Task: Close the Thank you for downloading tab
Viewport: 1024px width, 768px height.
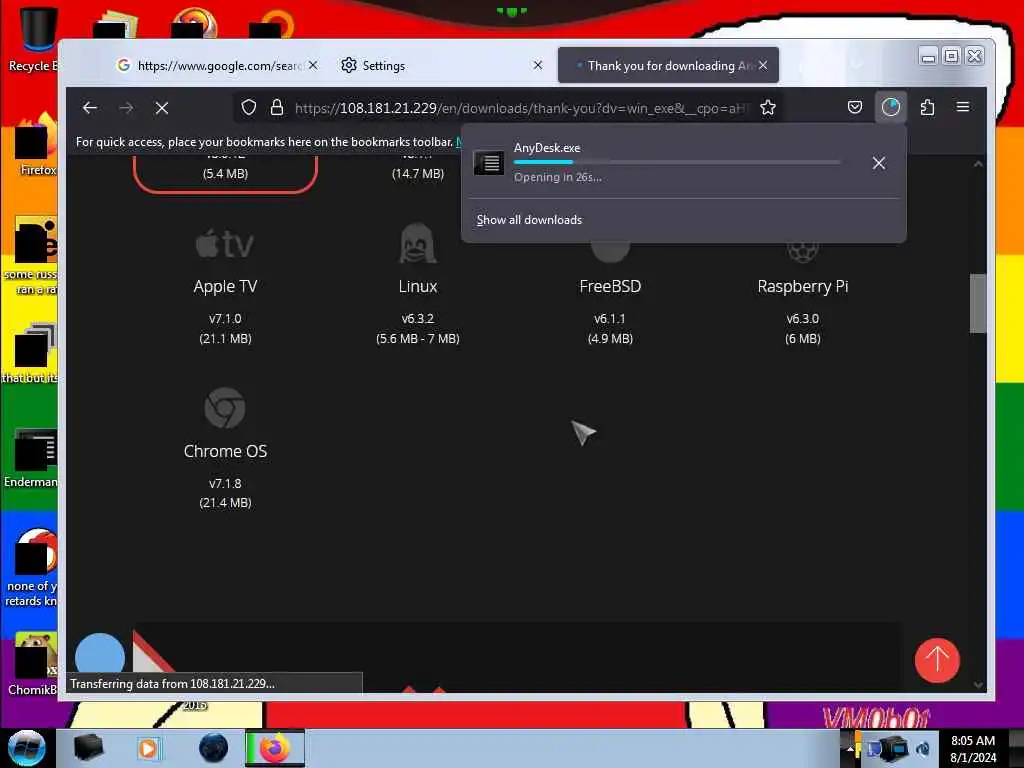Action: 763,65
